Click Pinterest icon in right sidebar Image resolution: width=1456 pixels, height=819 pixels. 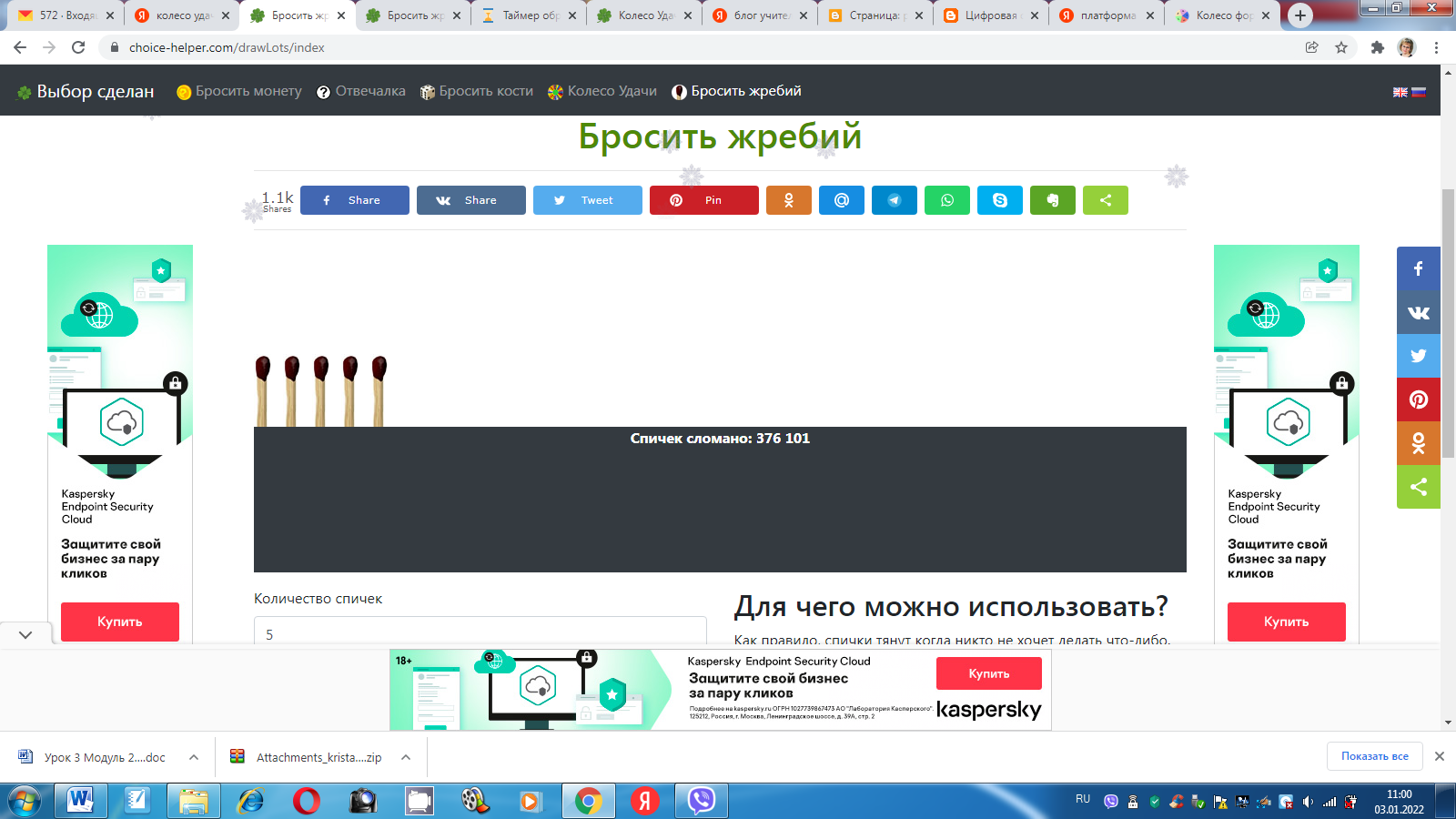click(x=1419, y=399)
